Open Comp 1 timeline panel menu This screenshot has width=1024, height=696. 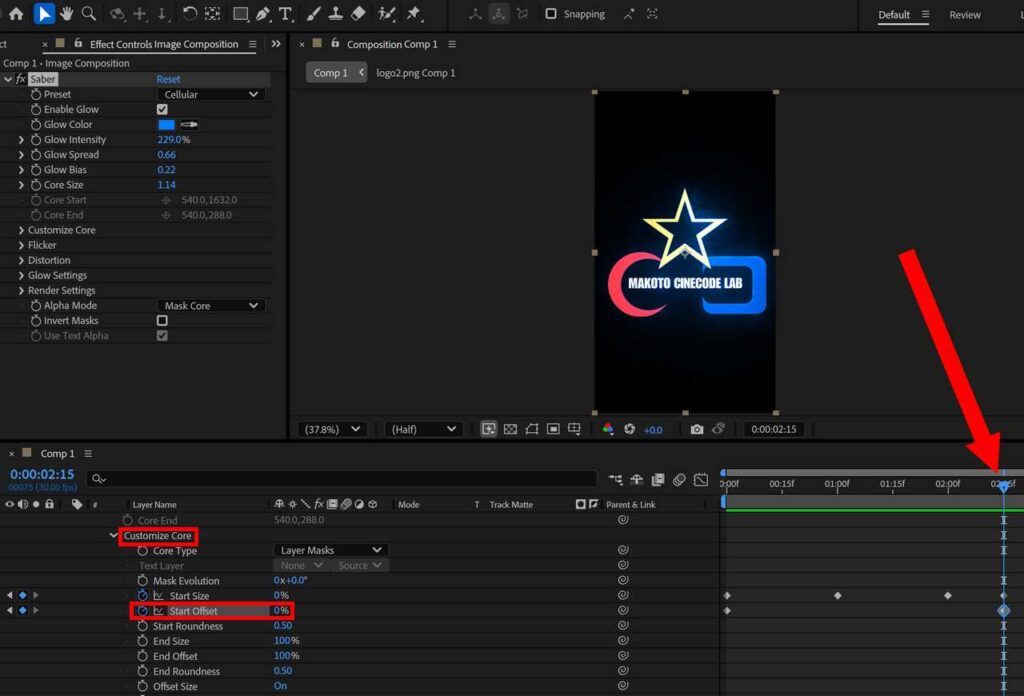[88, 453]
